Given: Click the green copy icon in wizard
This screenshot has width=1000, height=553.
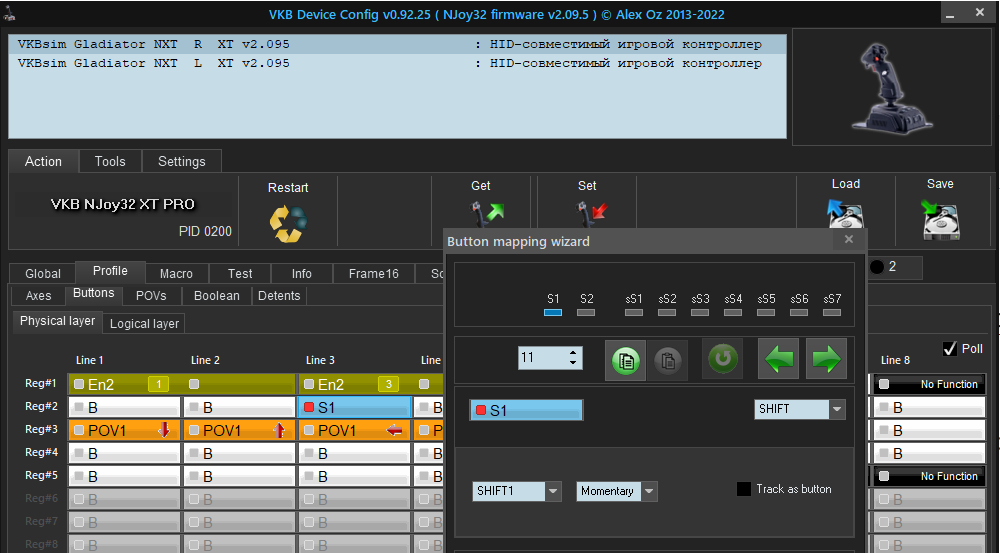Looking at the screenshot, I should click(625, 360).
